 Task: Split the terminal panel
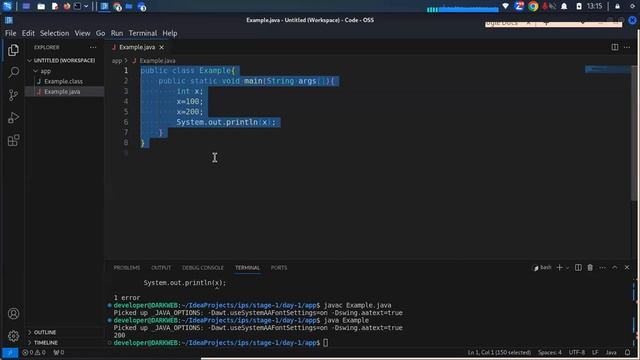click(x=578, y=268)
